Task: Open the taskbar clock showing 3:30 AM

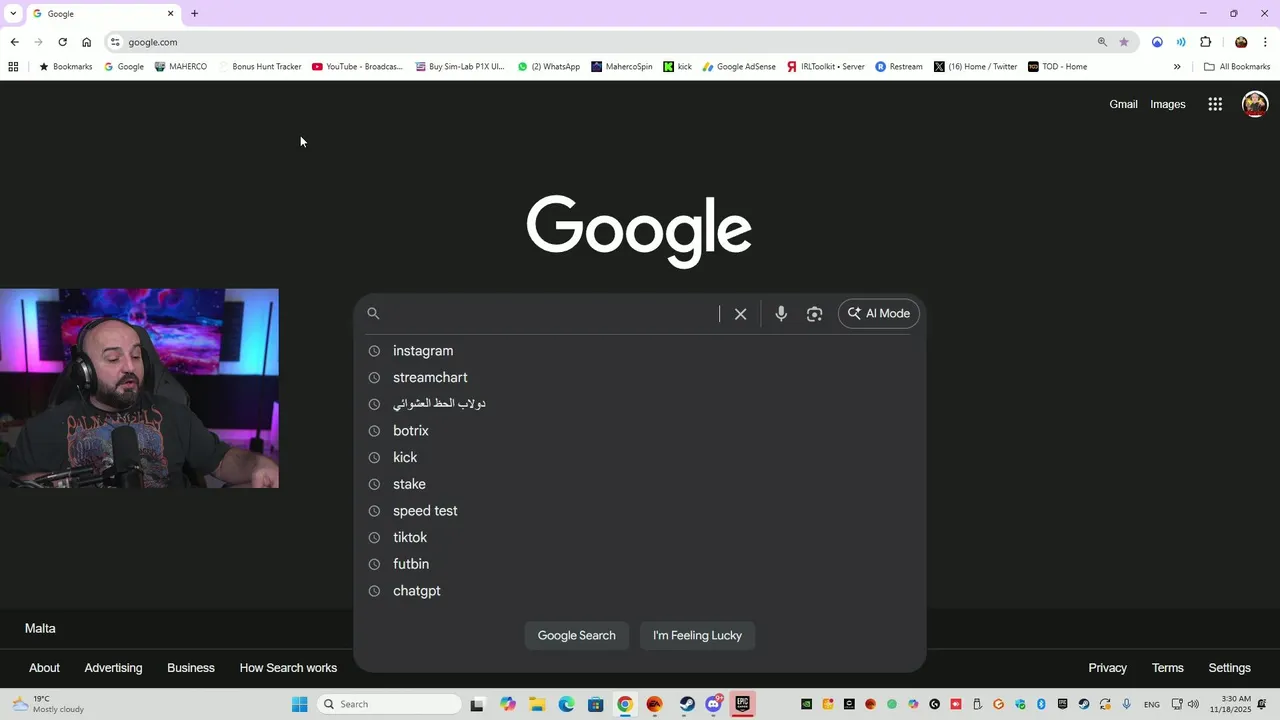Action: [1230, 704]
